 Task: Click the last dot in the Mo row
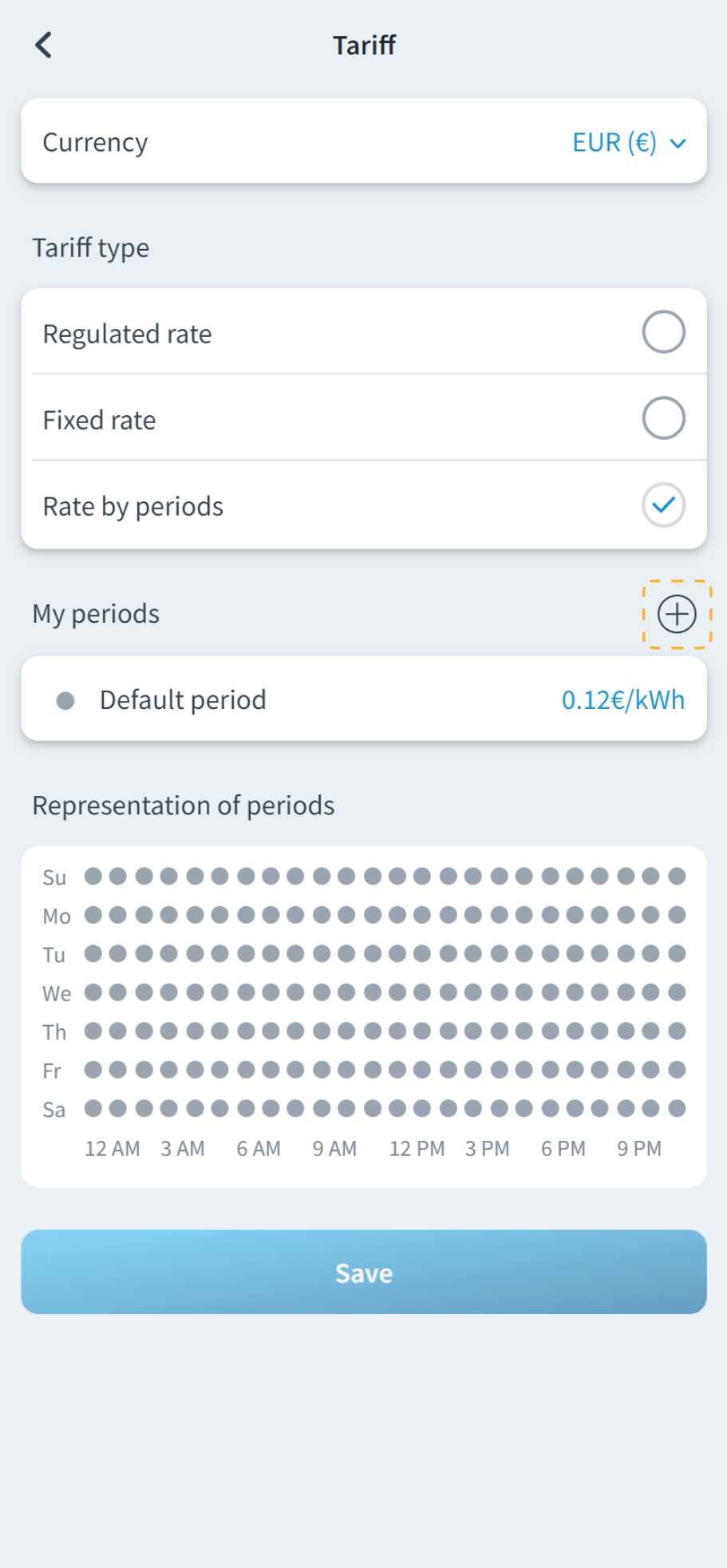click(x=677, y=915)
